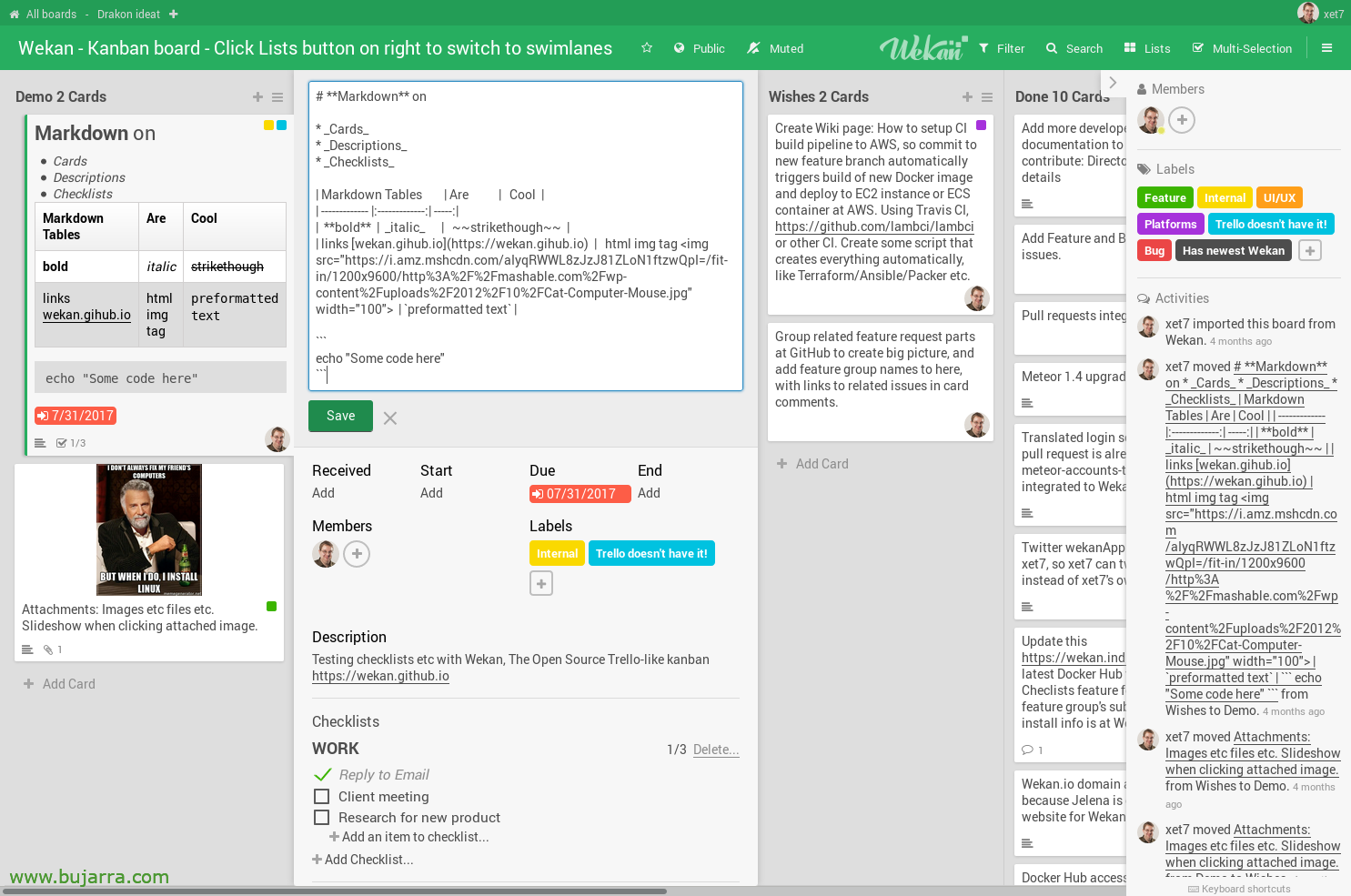The width and height of the screenshot is (1351, 896).
Task: Click Add Card under Demo list
Action: click(x=59, y=684)
